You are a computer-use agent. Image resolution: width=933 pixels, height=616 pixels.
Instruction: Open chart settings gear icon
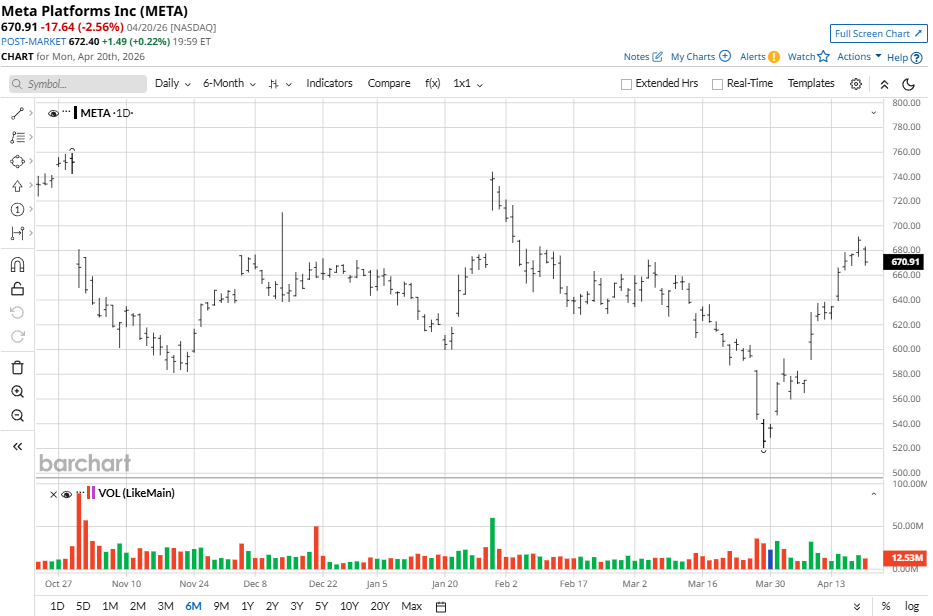tap(856, 84)
